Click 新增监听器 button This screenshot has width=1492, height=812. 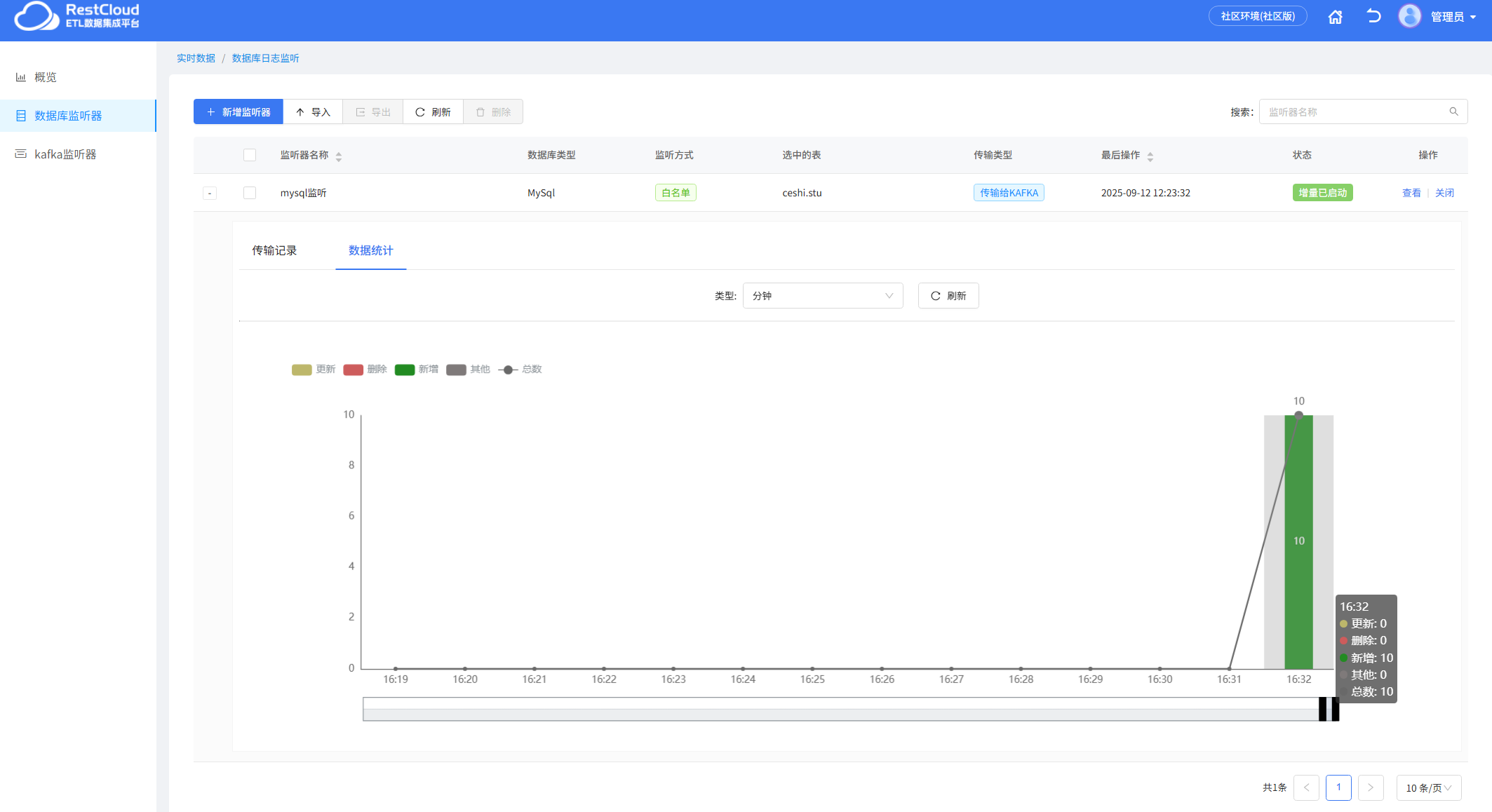coord(238,112)
